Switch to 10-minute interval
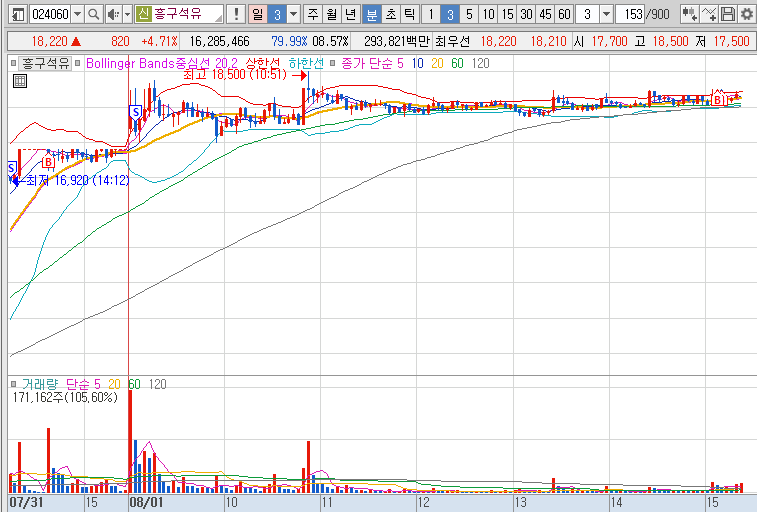 click(488, 14)
